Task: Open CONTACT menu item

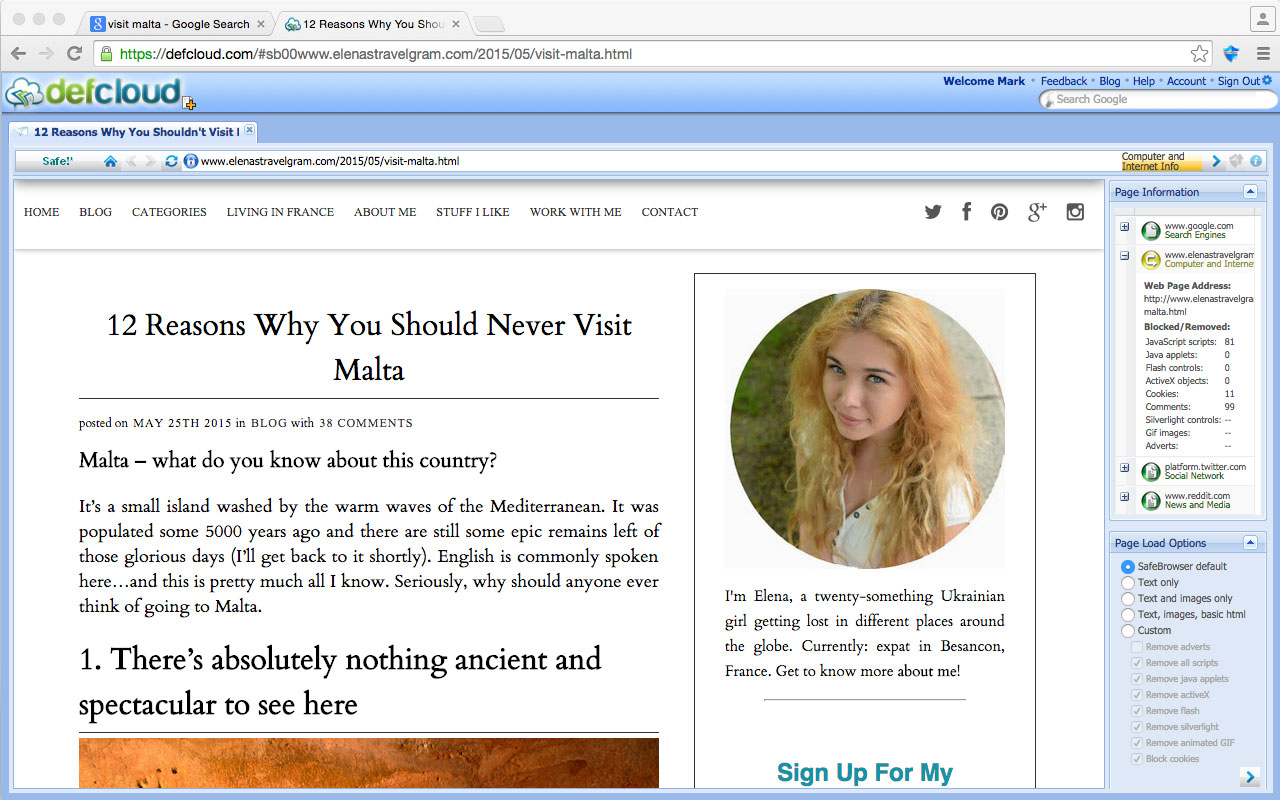Action: point(670,212)
